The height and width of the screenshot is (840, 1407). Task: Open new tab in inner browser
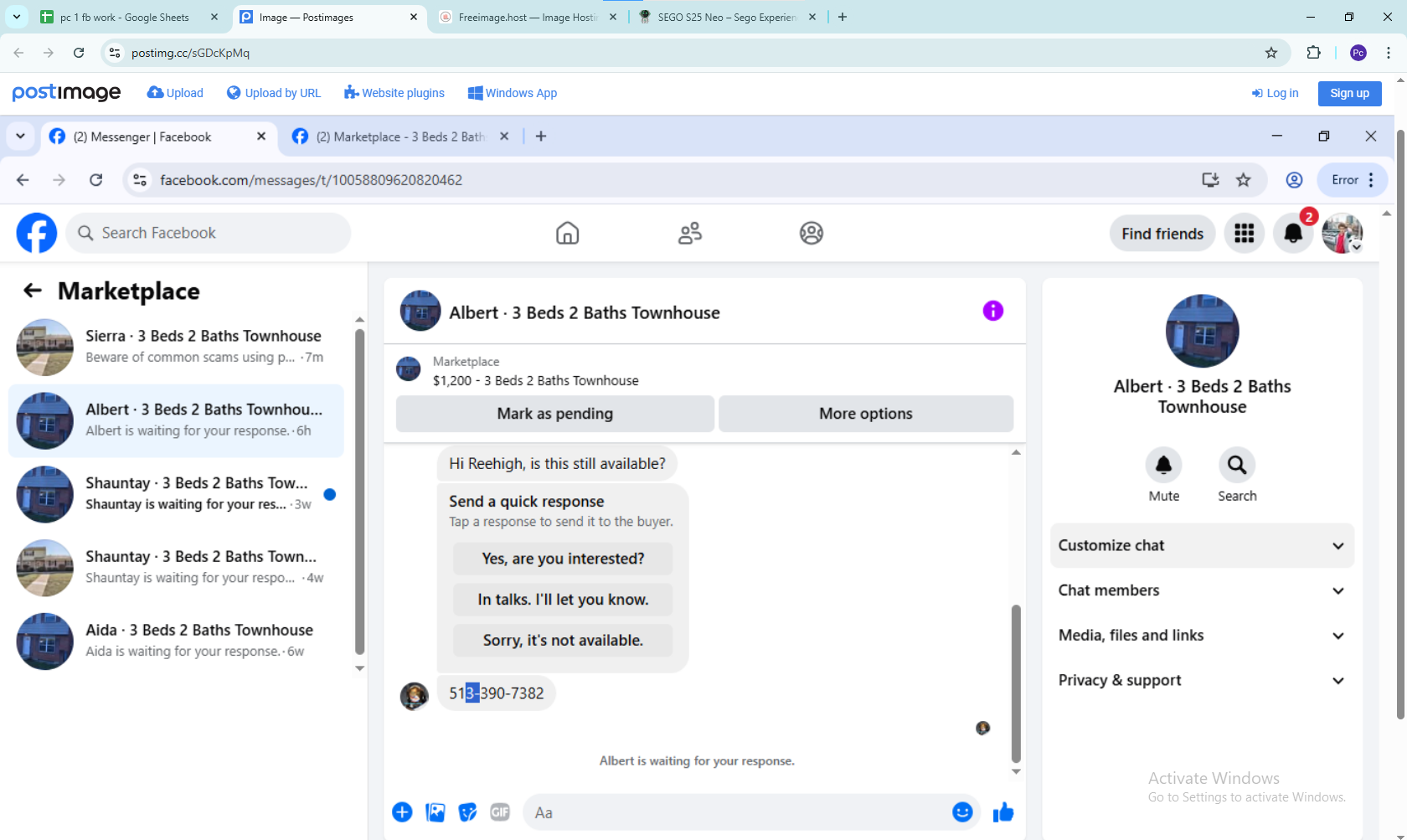pyautogui.click(x=541, y=137)
